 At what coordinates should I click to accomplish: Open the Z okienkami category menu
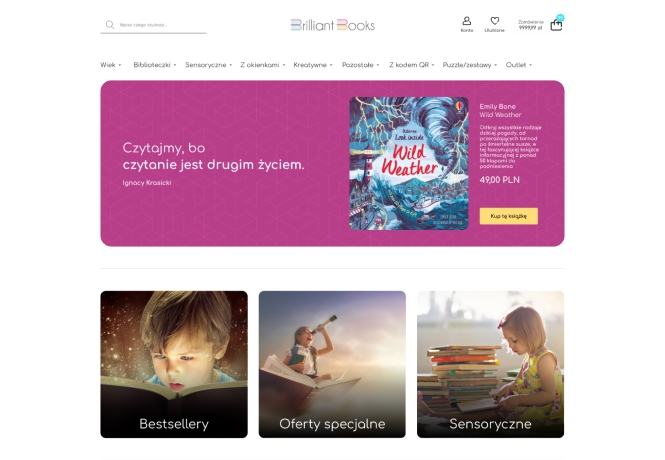point(263,65)
